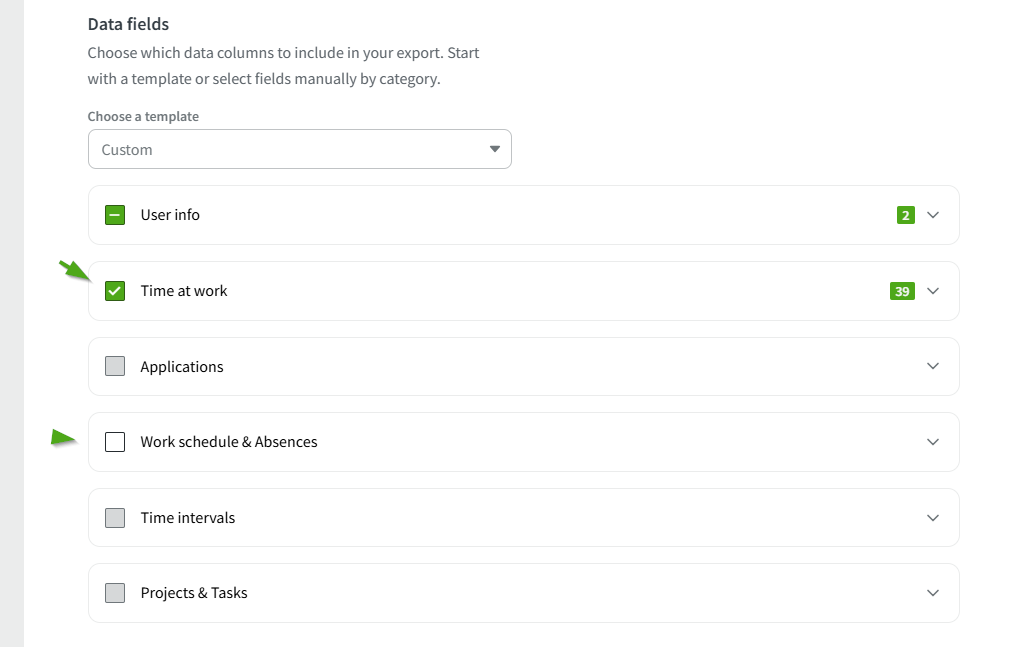The image size is (1011, 647).
Task: Click the Projects & Tasks label
Action: pos(194,593)
